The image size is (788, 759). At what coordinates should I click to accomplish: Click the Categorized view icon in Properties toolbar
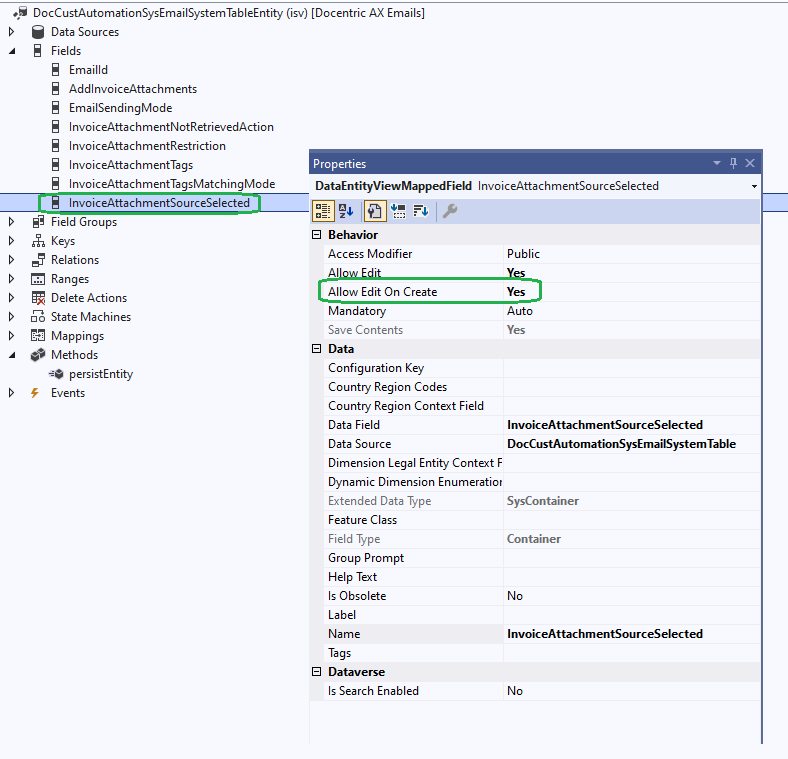[323, 211]
